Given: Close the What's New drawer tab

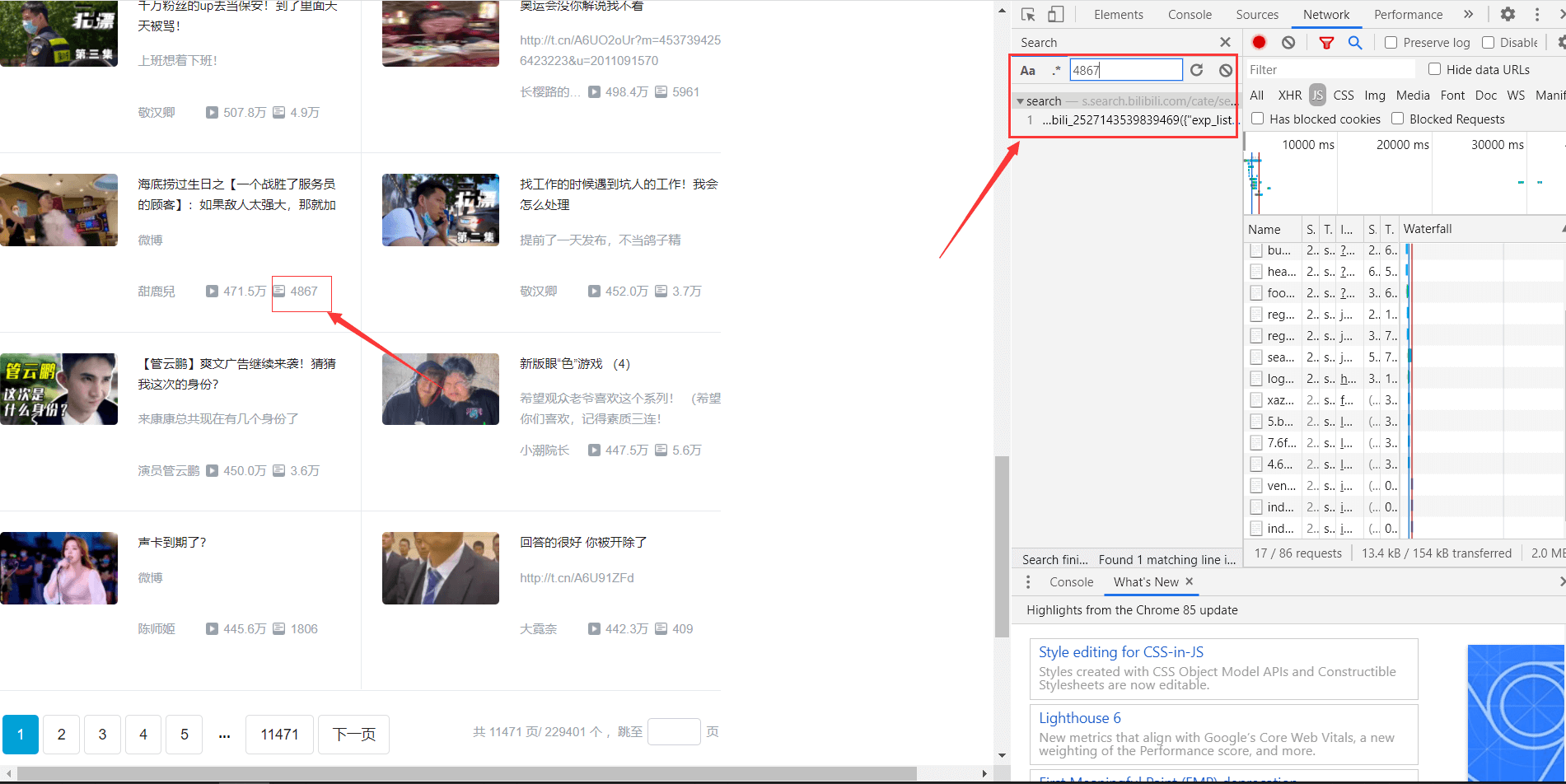Looking at the screenshot, I should click(1190, 581).
